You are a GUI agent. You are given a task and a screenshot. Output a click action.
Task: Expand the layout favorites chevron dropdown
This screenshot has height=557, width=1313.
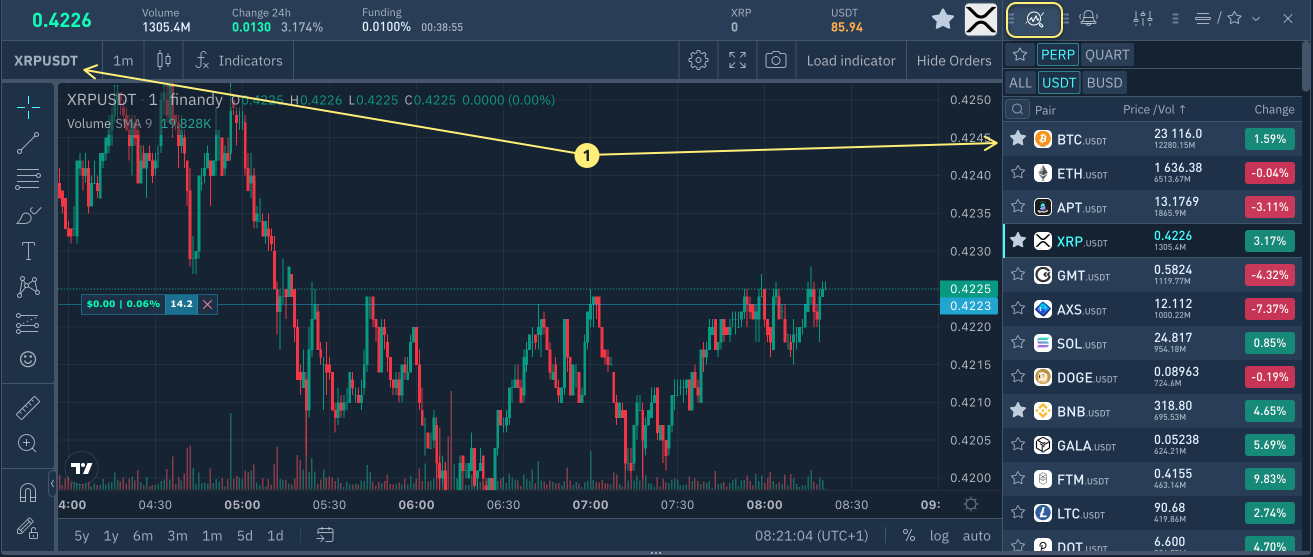(1256, 18)
